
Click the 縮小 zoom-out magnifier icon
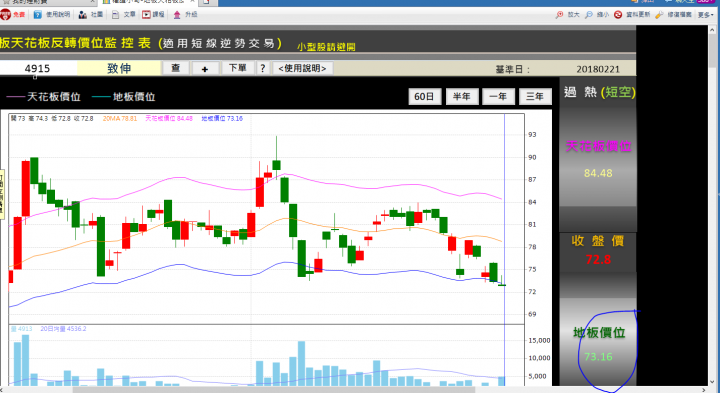(589, 15)
